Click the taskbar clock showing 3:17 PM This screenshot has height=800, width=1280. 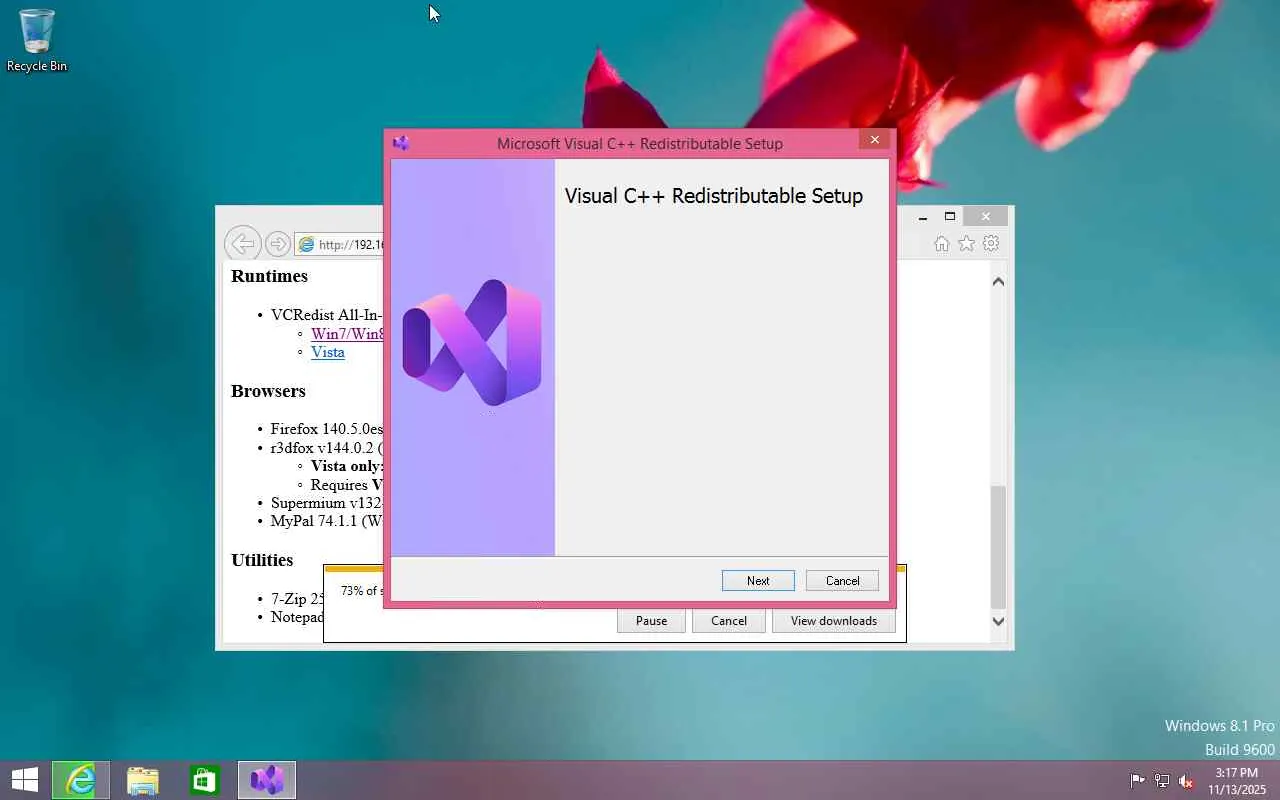tap(1237, 781)
